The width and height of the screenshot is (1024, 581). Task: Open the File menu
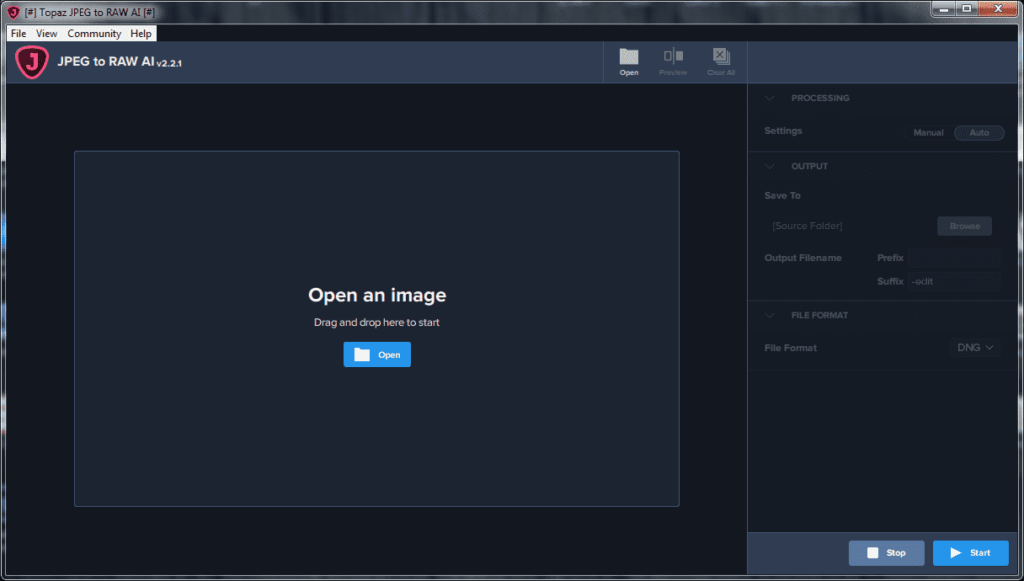coord(18,33)
